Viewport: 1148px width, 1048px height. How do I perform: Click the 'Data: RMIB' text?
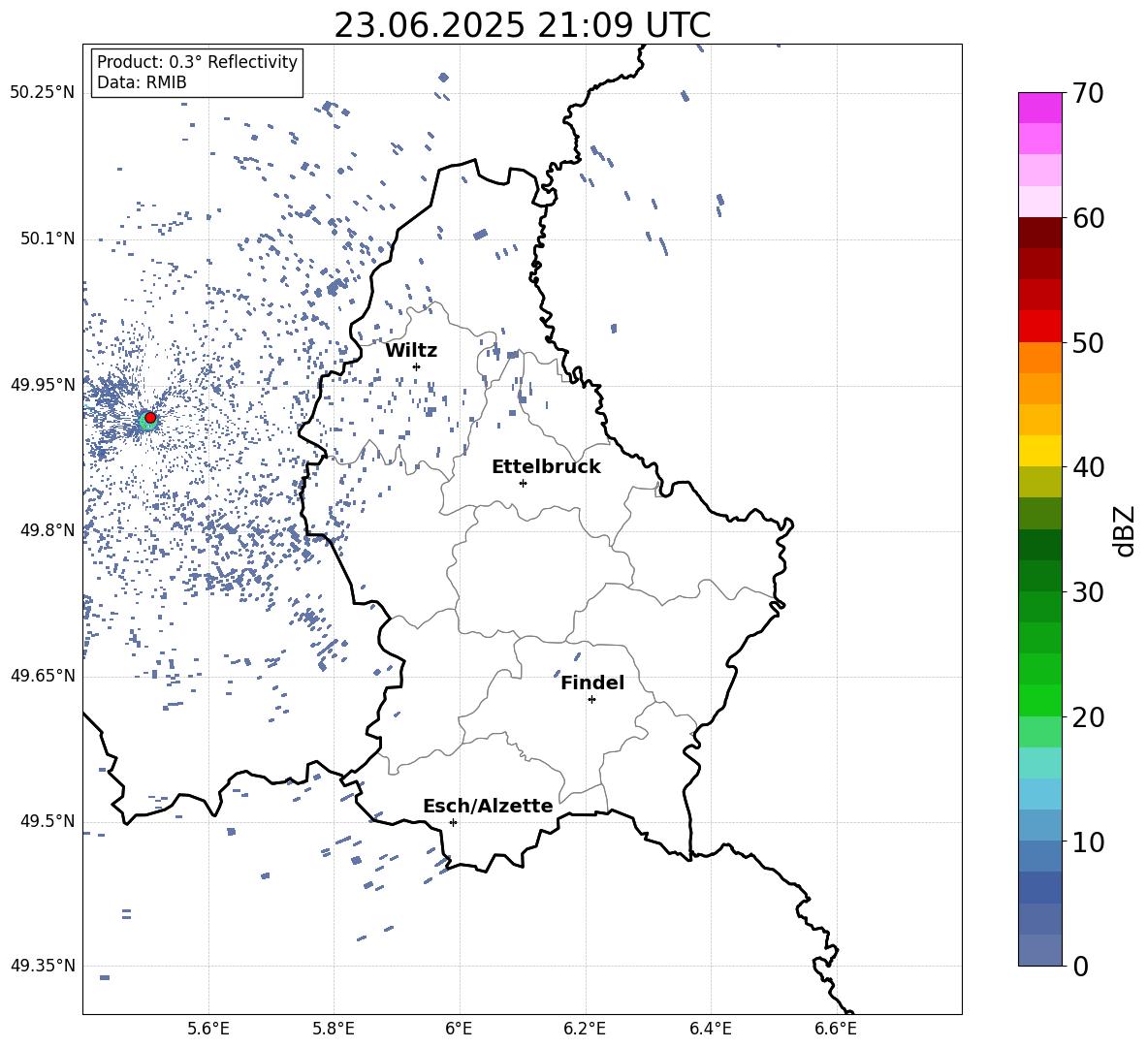[x=142, y=82]
